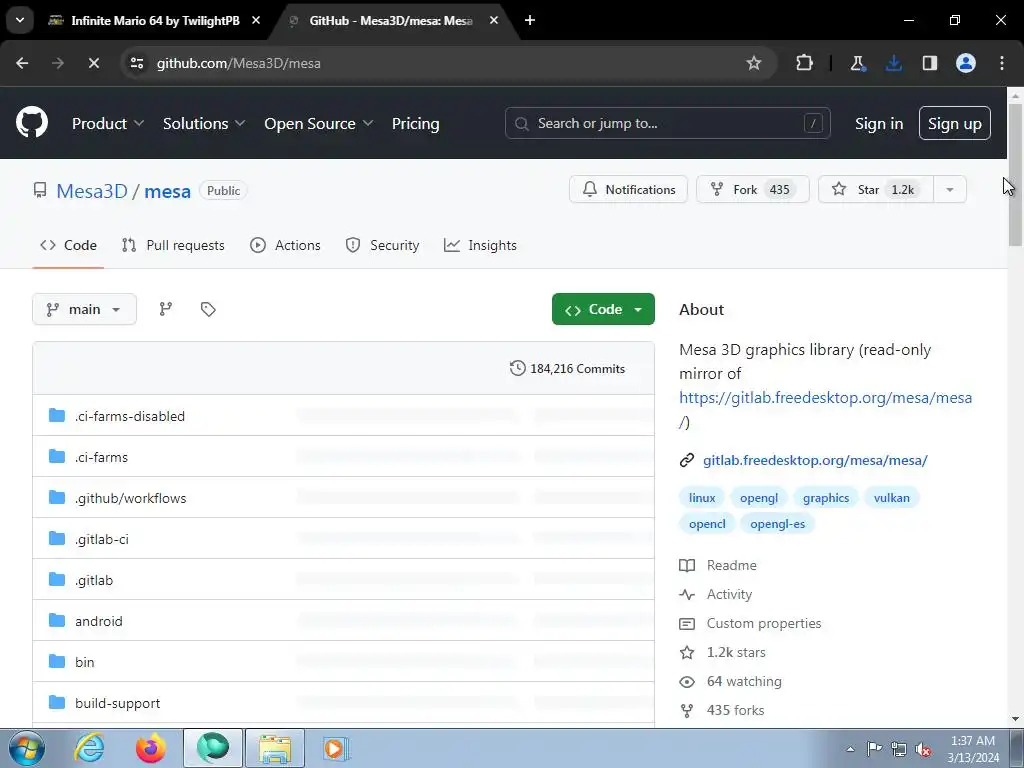Click the page vertical scrollbar thumb
Viewport: 1024px width, 768px height.
coord(1015,175)
